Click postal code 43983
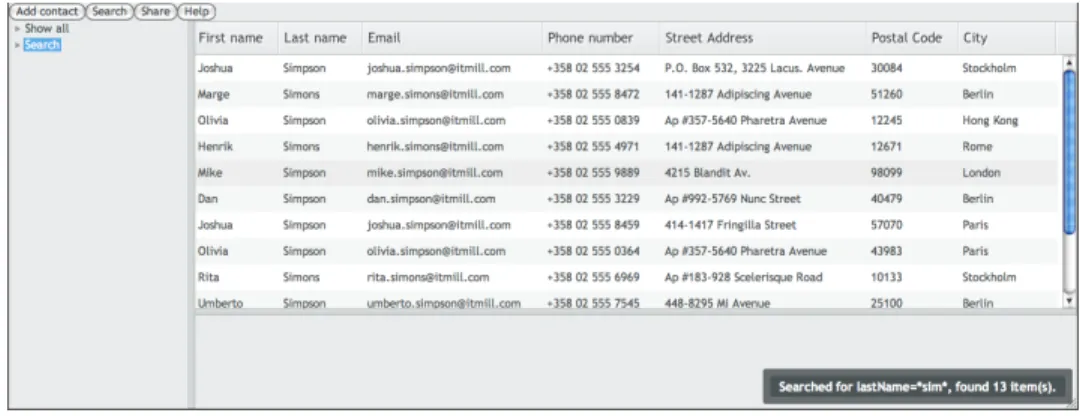1080x416 pixels. (x=886, y=251)
